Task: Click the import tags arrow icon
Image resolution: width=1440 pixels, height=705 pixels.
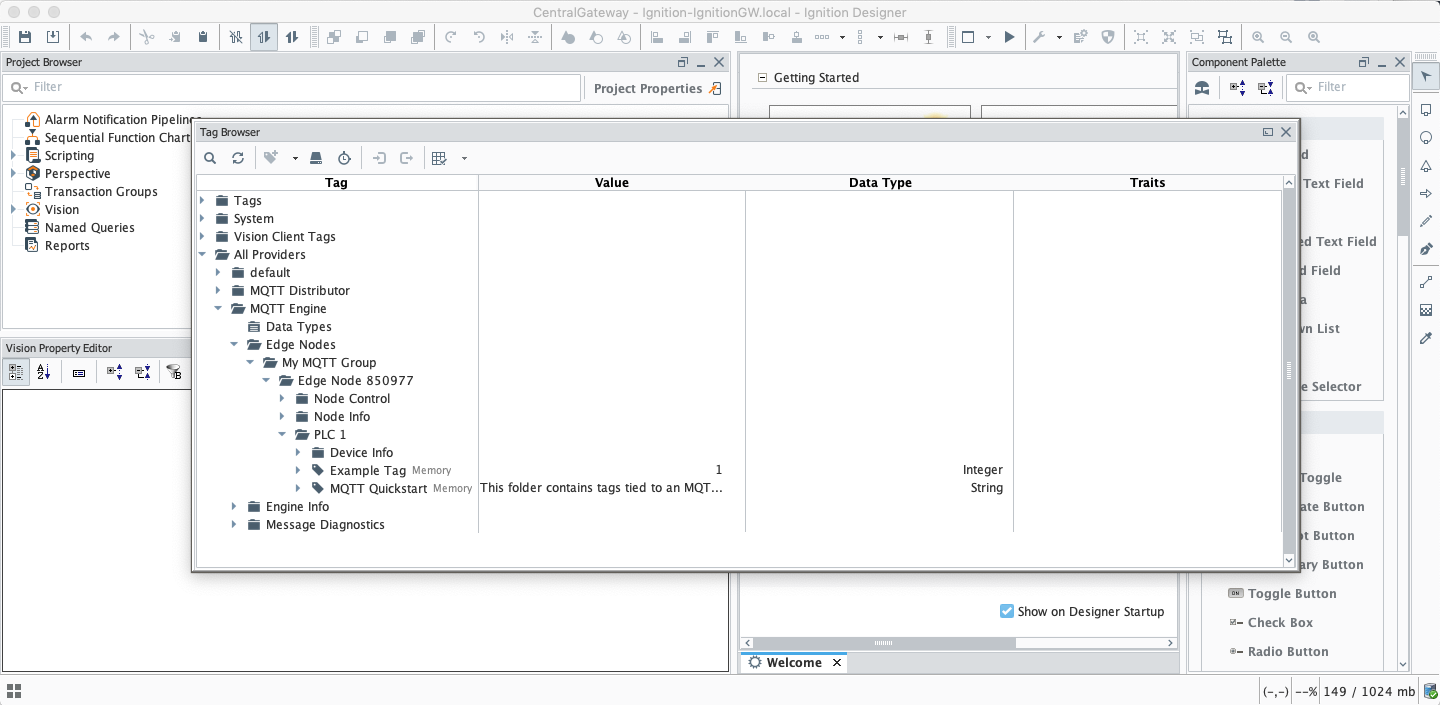Action: click(x=379, y=158)
